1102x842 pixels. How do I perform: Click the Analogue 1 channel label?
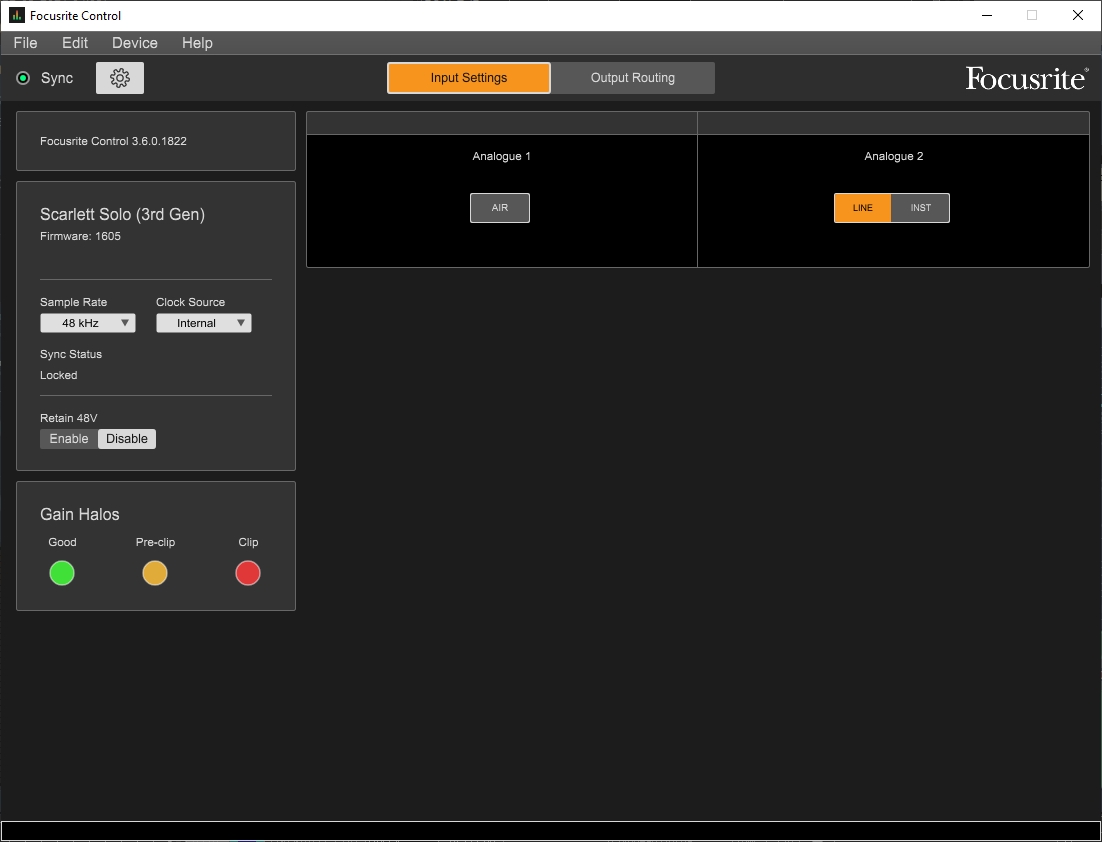(502, 156)
